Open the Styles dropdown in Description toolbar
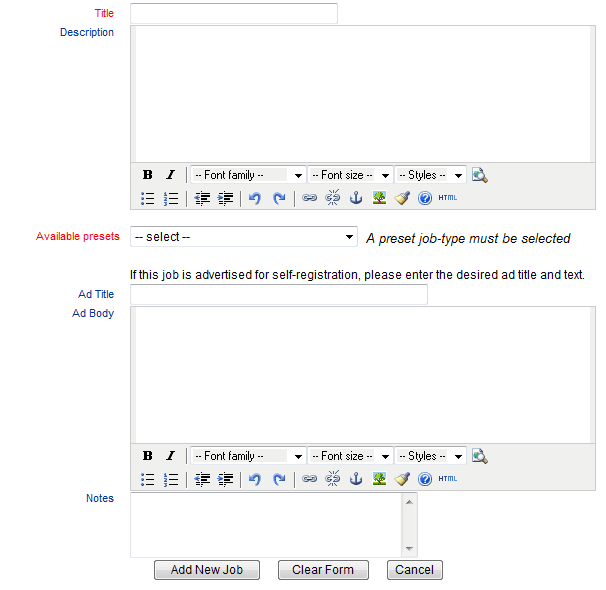 click(x=431, y=175)
